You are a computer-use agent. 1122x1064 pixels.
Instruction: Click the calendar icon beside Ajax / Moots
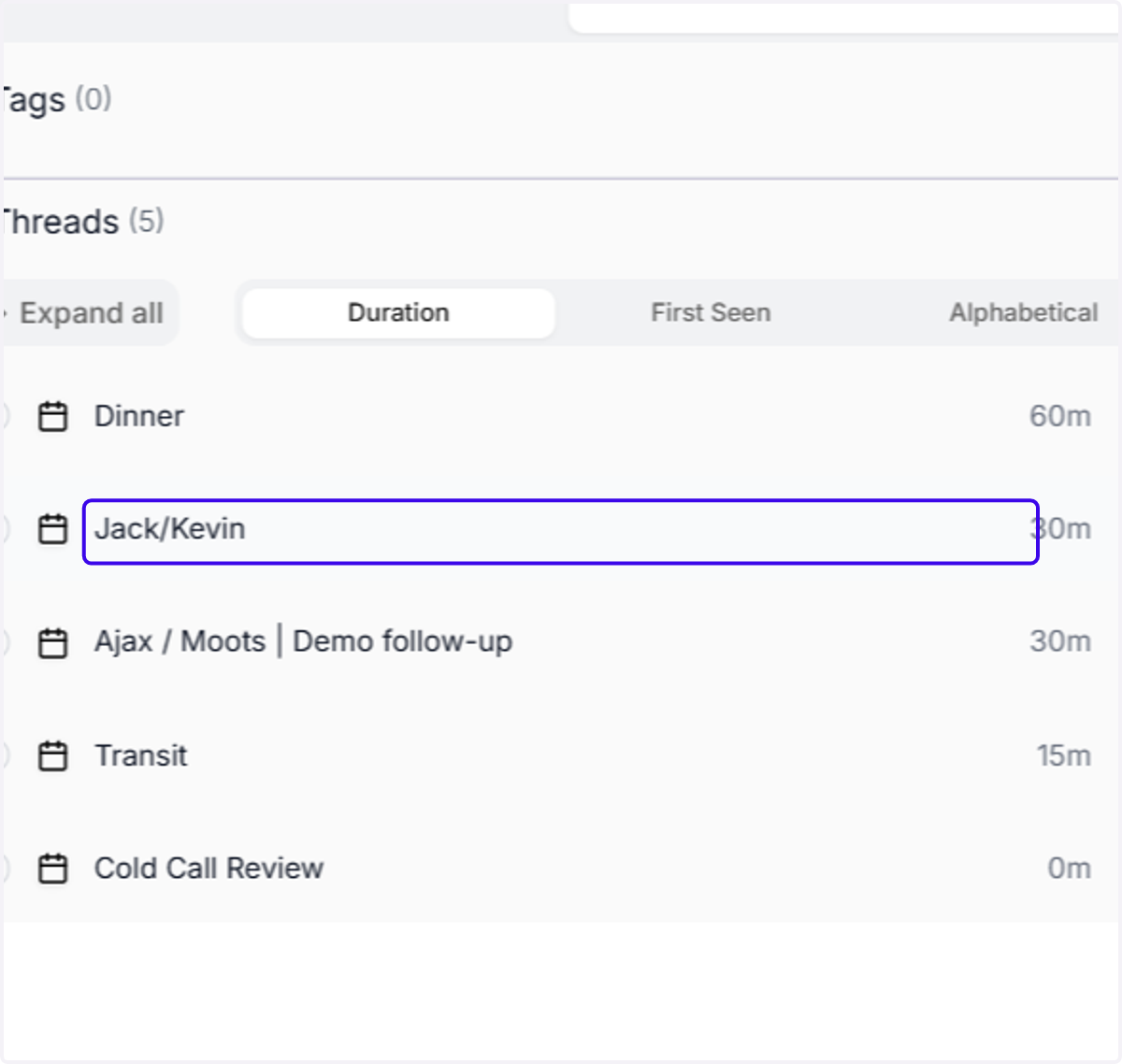(x=52, y=642)
